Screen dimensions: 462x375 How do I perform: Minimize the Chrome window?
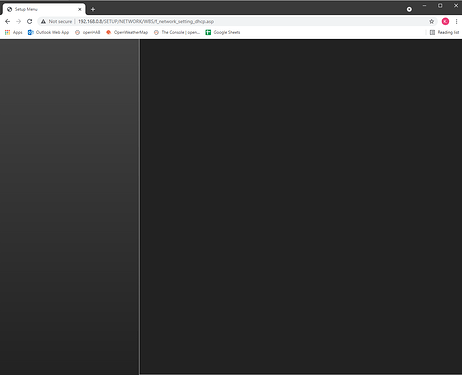point(424,6)
